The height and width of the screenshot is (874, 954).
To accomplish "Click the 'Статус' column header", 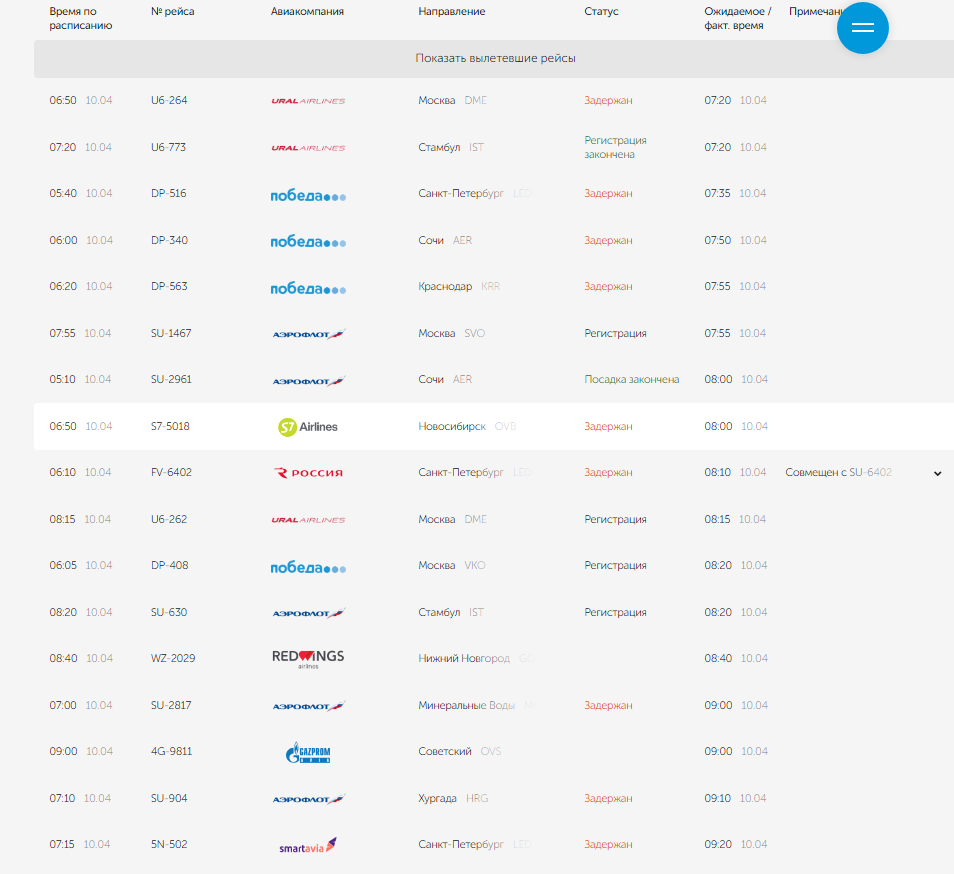I will point(601,12).
